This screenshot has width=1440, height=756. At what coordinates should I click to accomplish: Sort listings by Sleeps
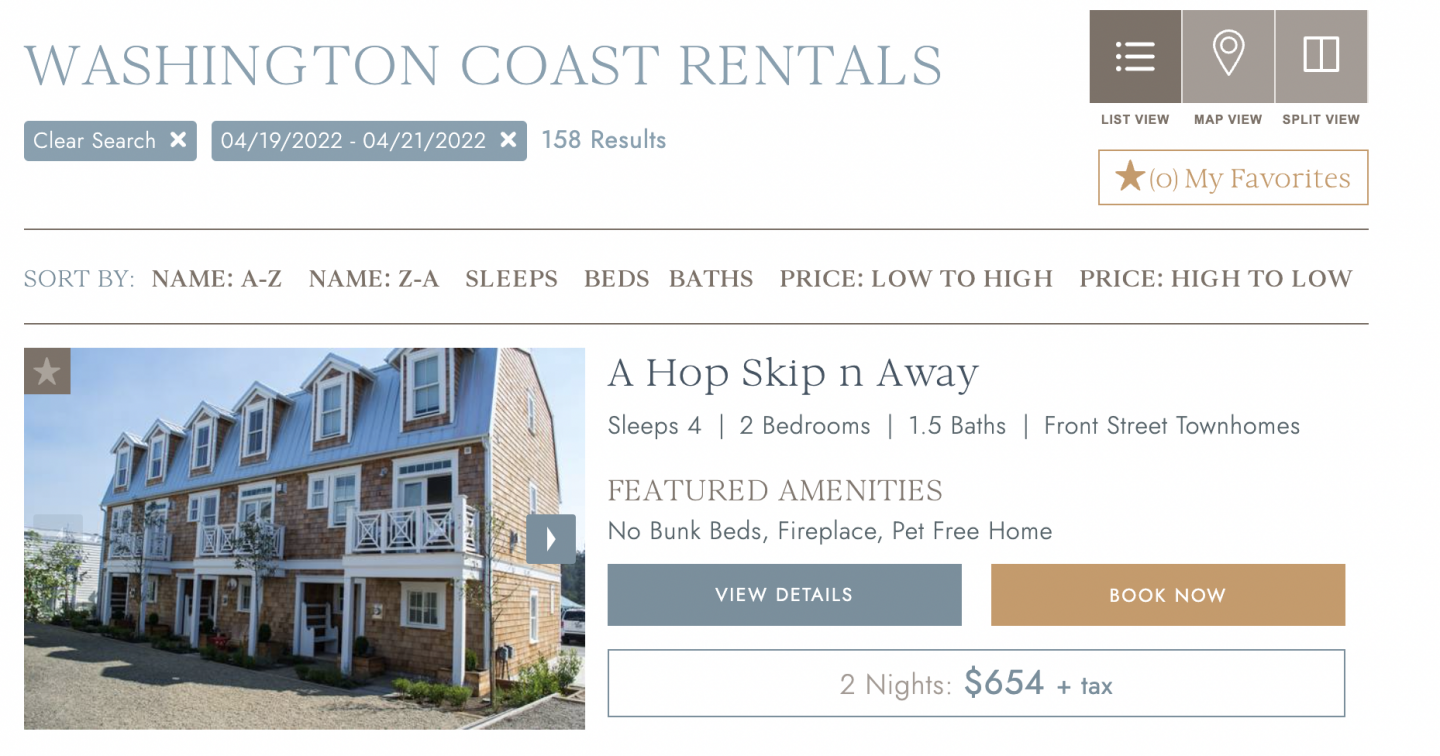511,279
